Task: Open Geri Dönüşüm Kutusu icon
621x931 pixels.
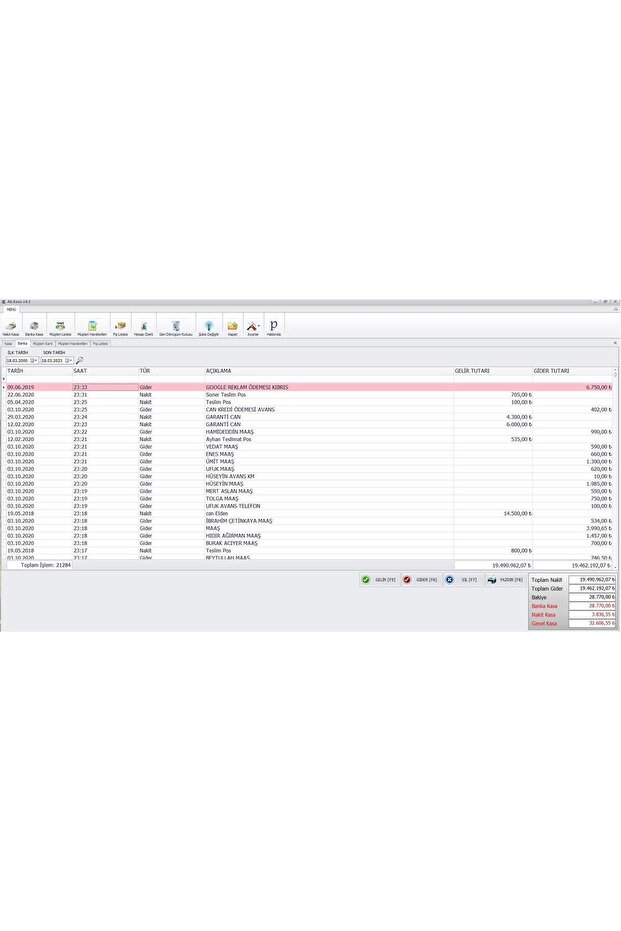Action: pyautogui.click(x=175, y=327)
